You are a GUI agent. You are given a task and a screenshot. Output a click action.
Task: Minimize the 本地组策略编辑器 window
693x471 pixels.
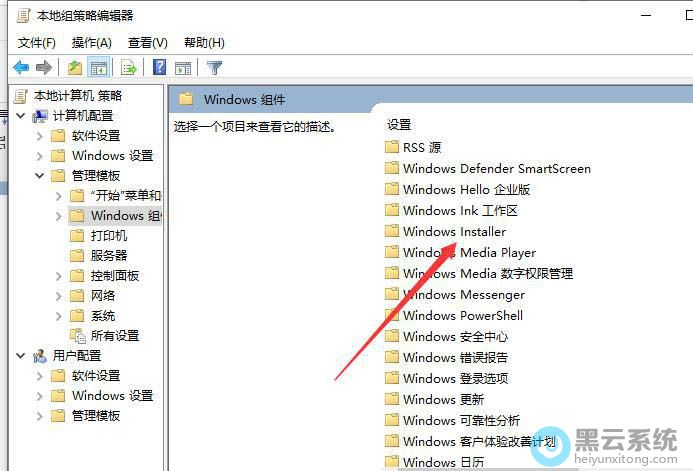point(646,15)
